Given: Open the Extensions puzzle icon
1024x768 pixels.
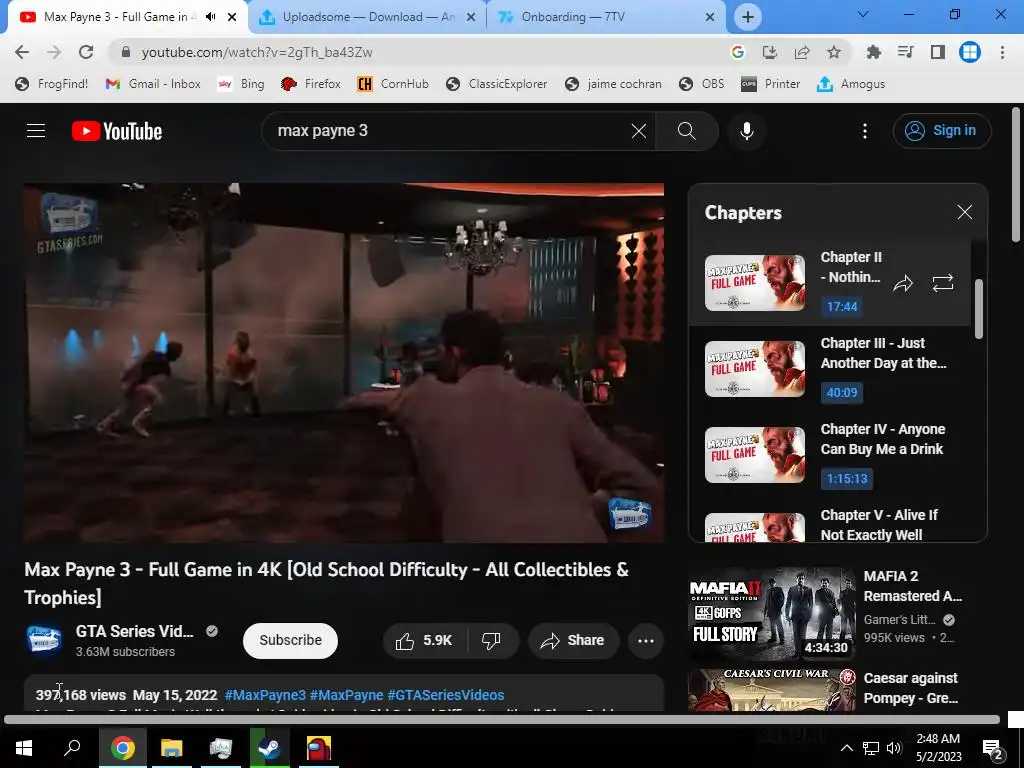Looking at the screenshot, I should 873,52.
